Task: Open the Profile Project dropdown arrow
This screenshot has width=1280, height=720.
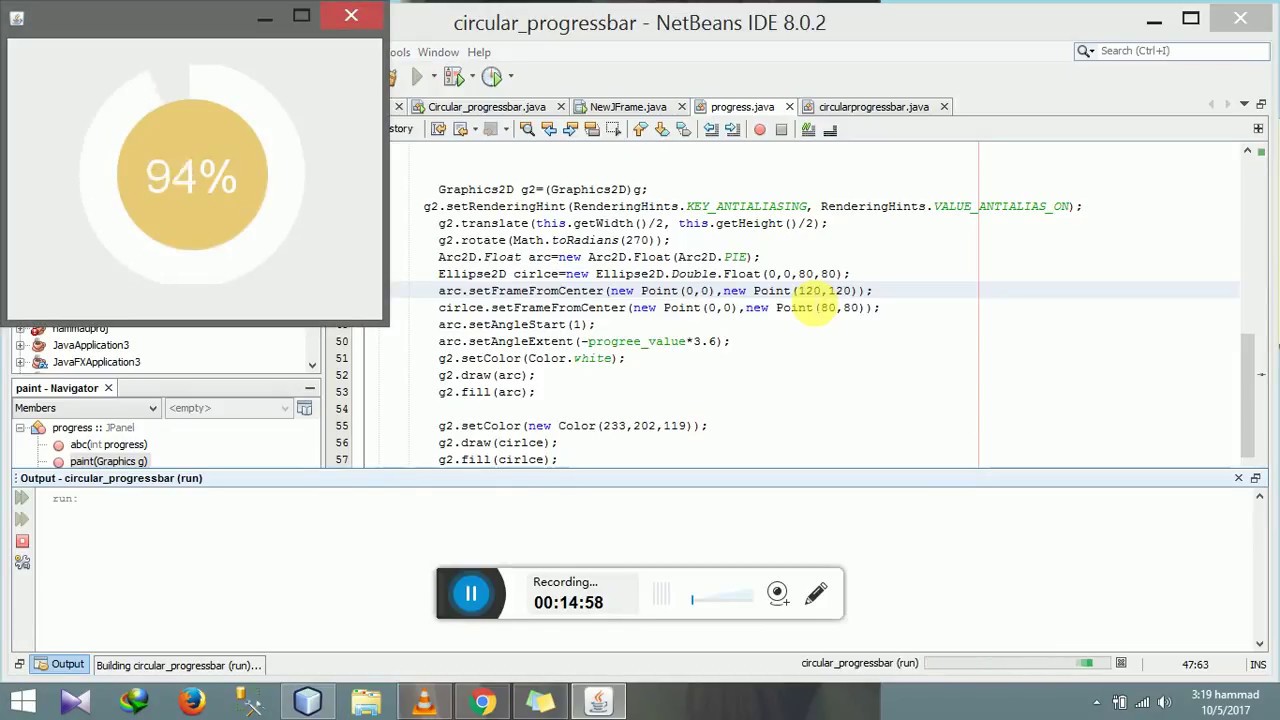Action: (510, 77)
